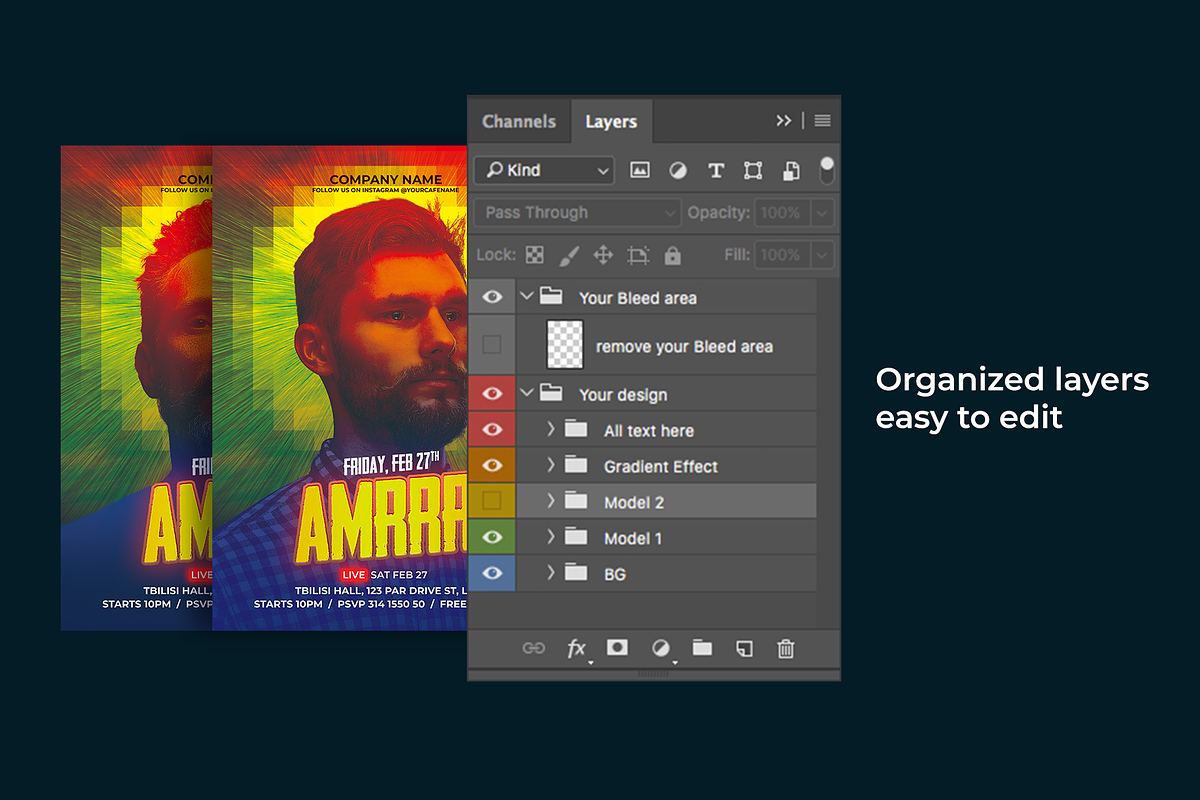Expand the Model 1 group

pyautogui.click(x=551, y=538)
